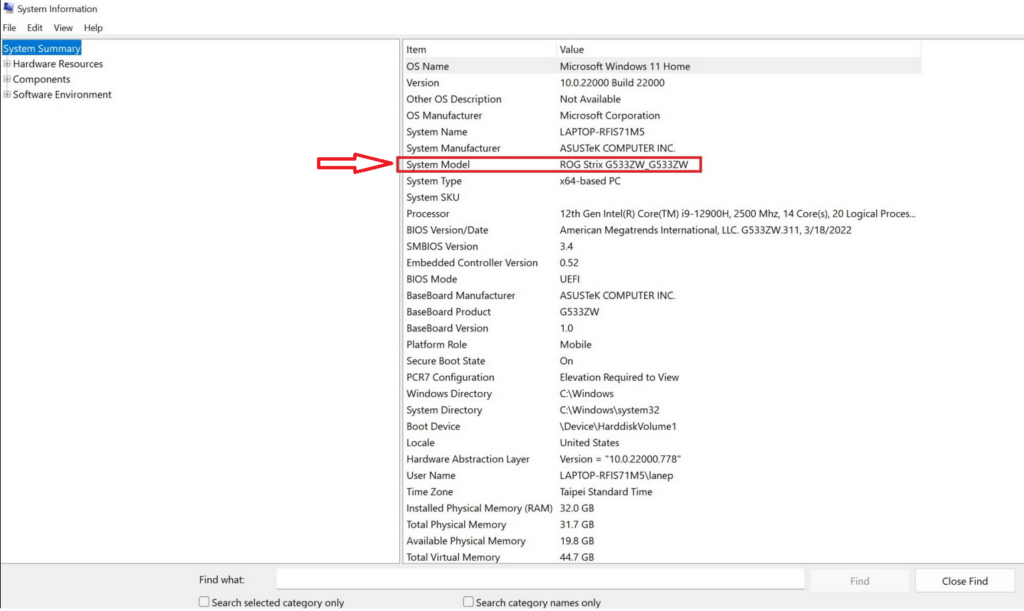Click the Taipei Standard Time value
Image resolution: width=1024 pixels, height=611 pixels.
click(x=606, y=492)
